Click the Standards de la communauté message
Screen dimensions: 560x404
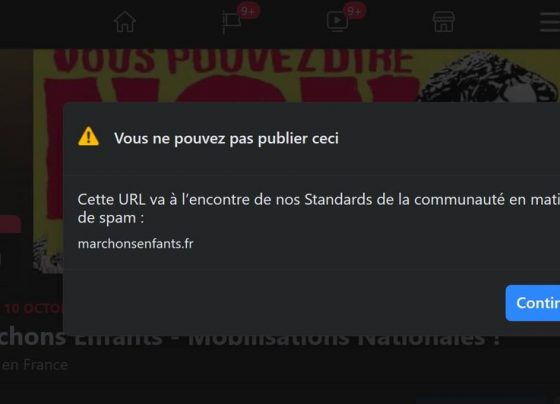coord(319,208)
